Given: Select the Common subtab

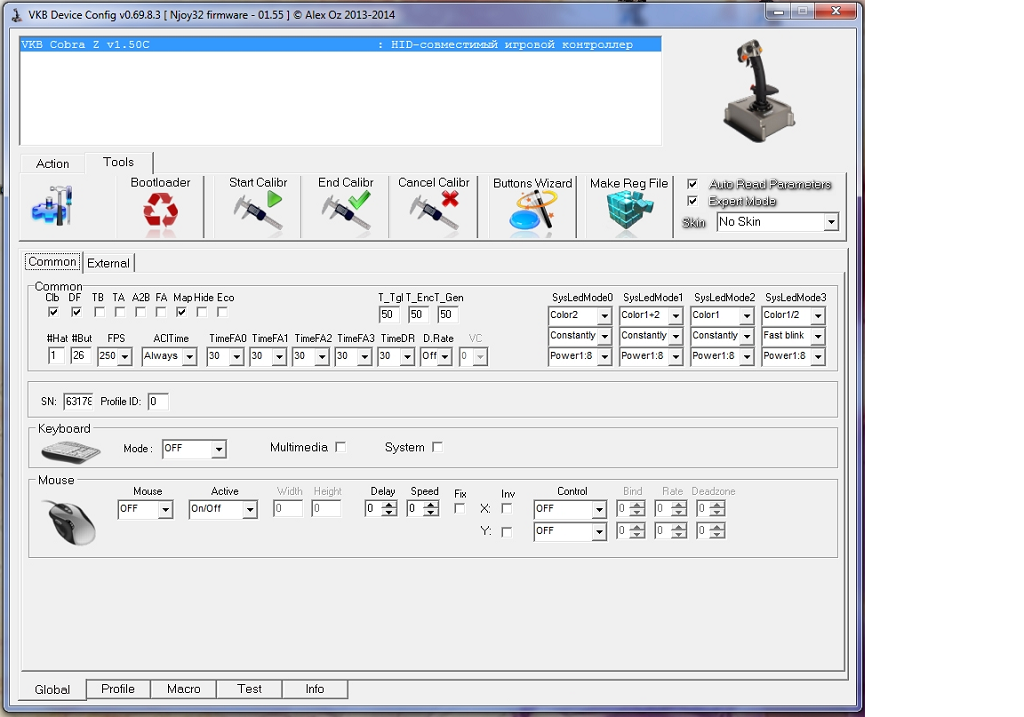Looking at the screenshot, I should (52, 262).
